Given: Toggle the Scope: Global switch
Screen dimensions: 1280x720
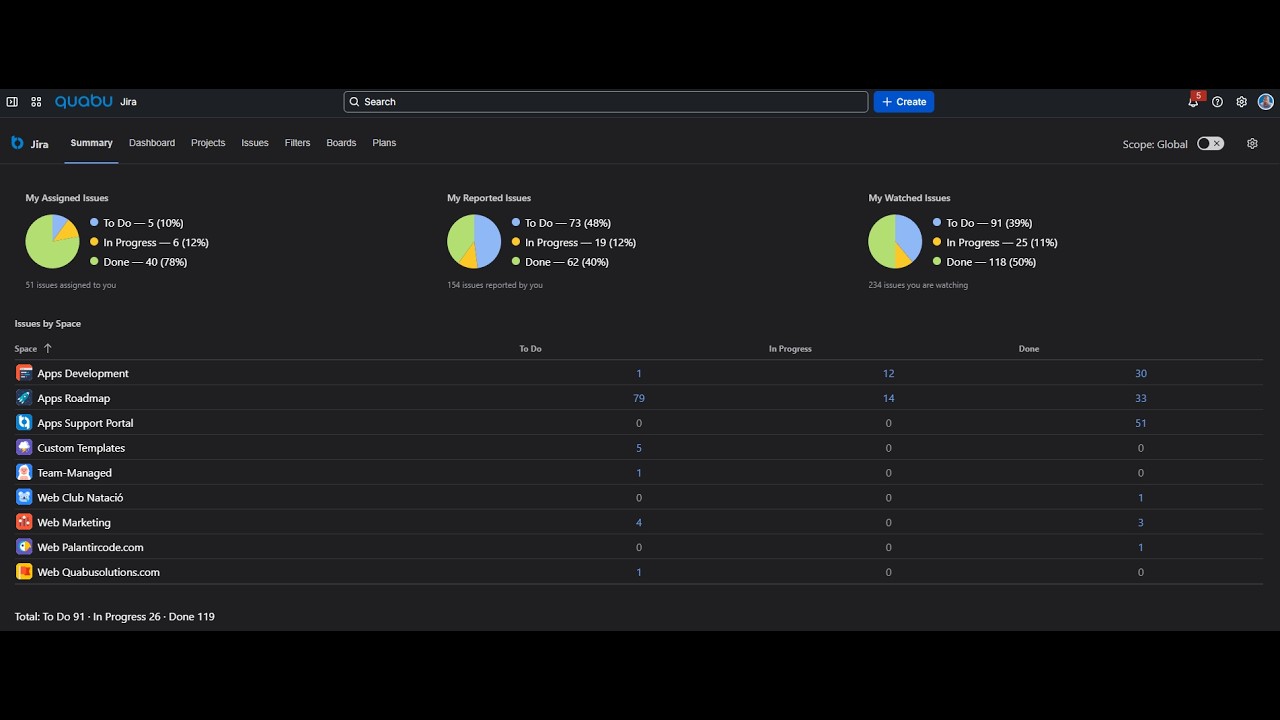Looking at the screenshot, I should (x=1210, y=144).
